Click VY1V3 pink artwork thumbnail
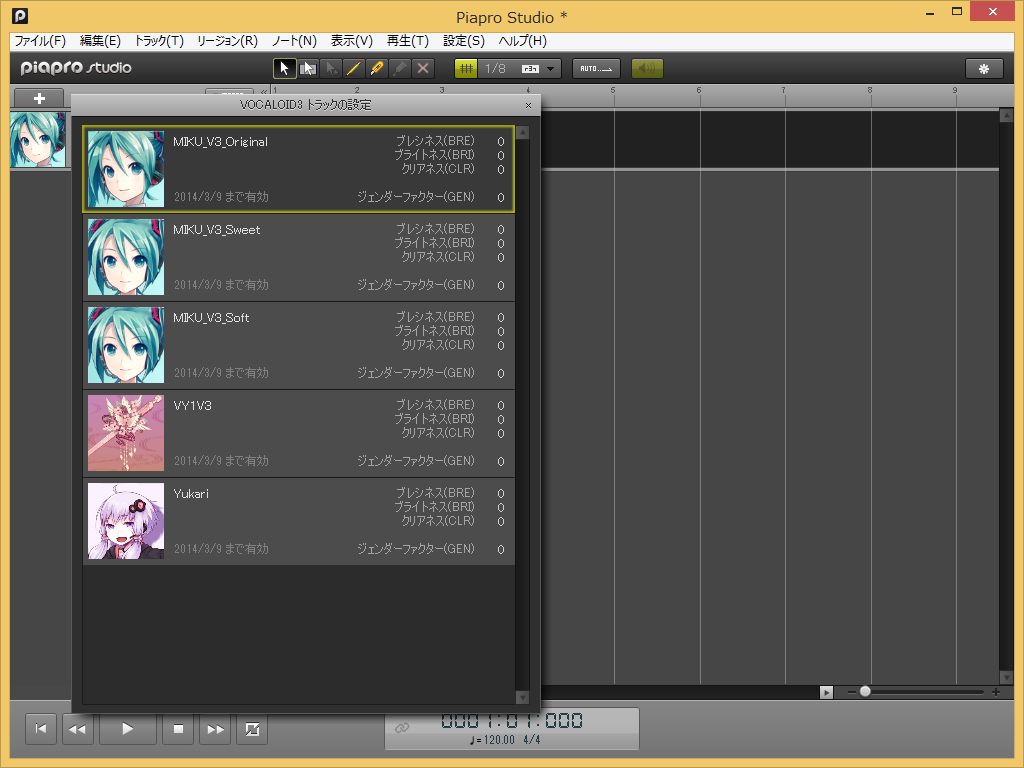 click(x=126, y=433)
